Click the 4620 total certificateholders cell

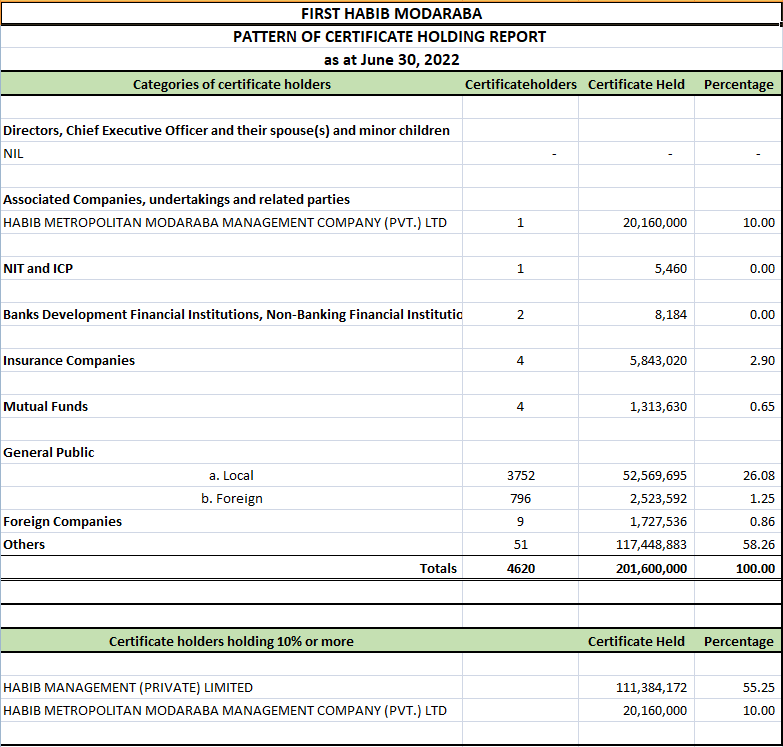(521, 568)
